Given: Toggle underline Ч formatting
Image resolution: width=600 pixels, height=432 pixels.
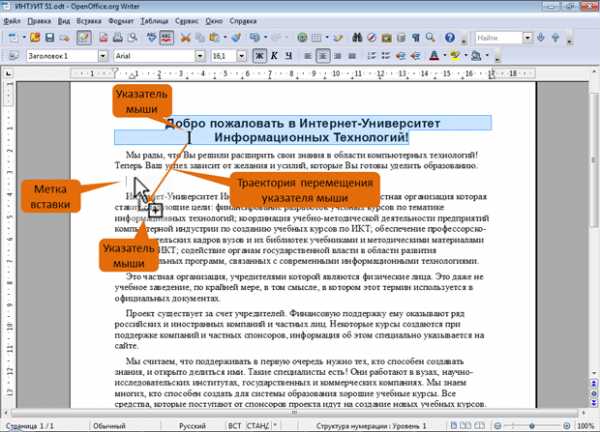Looking at the screenshot, I should point(289,56).
